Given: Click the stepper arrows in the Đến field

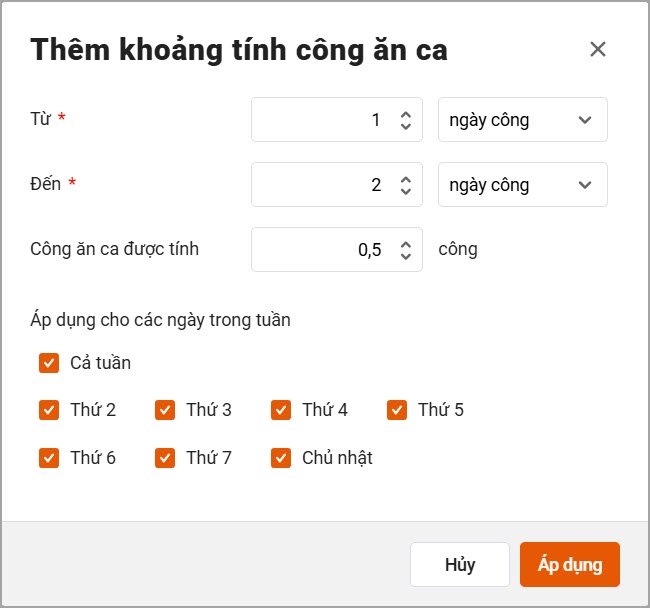Looking at the screenshot, I should pos(405,185).
